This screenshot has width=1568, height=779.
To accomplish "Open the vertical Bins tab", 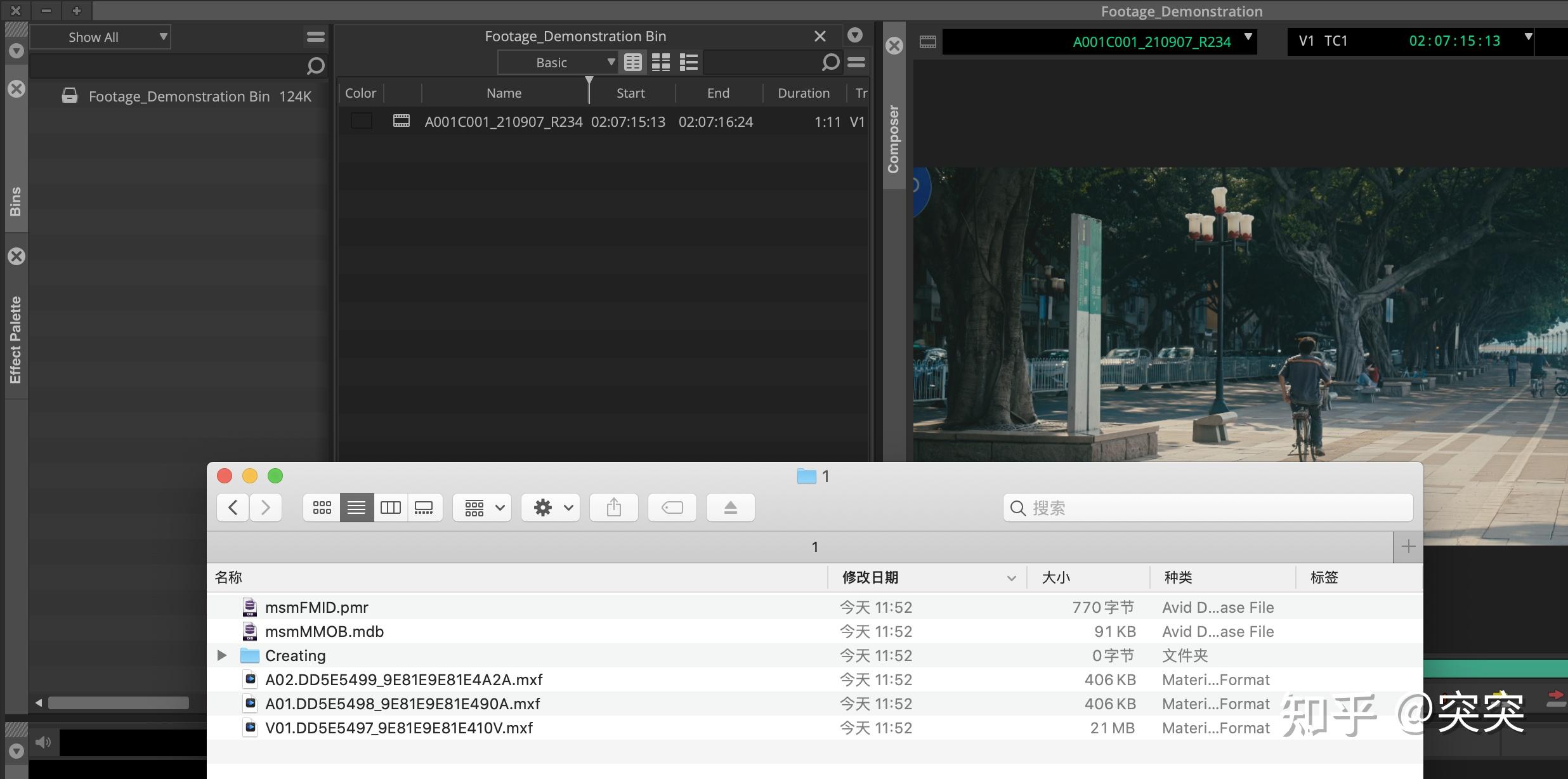I will 16,201.
